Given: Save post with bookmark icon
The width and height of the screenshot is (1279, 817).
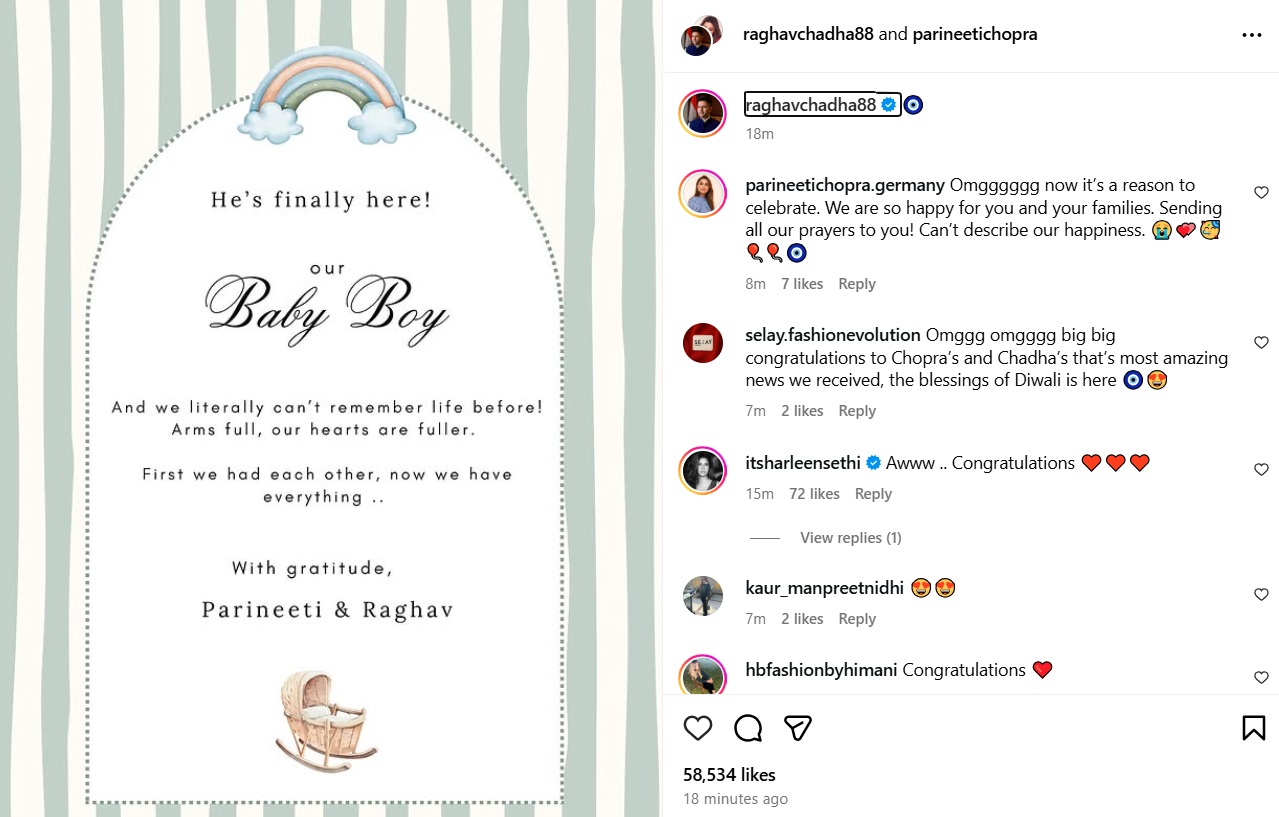Looking at the screenshot, I should [x=1254, y=728].
